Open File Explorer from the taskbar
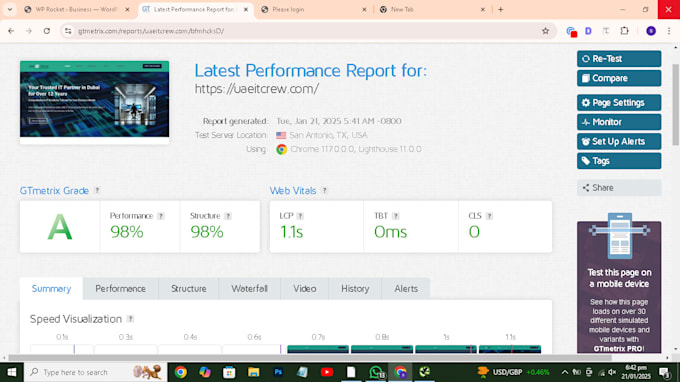This screenshot has height=382, width=680. point(253,372)
